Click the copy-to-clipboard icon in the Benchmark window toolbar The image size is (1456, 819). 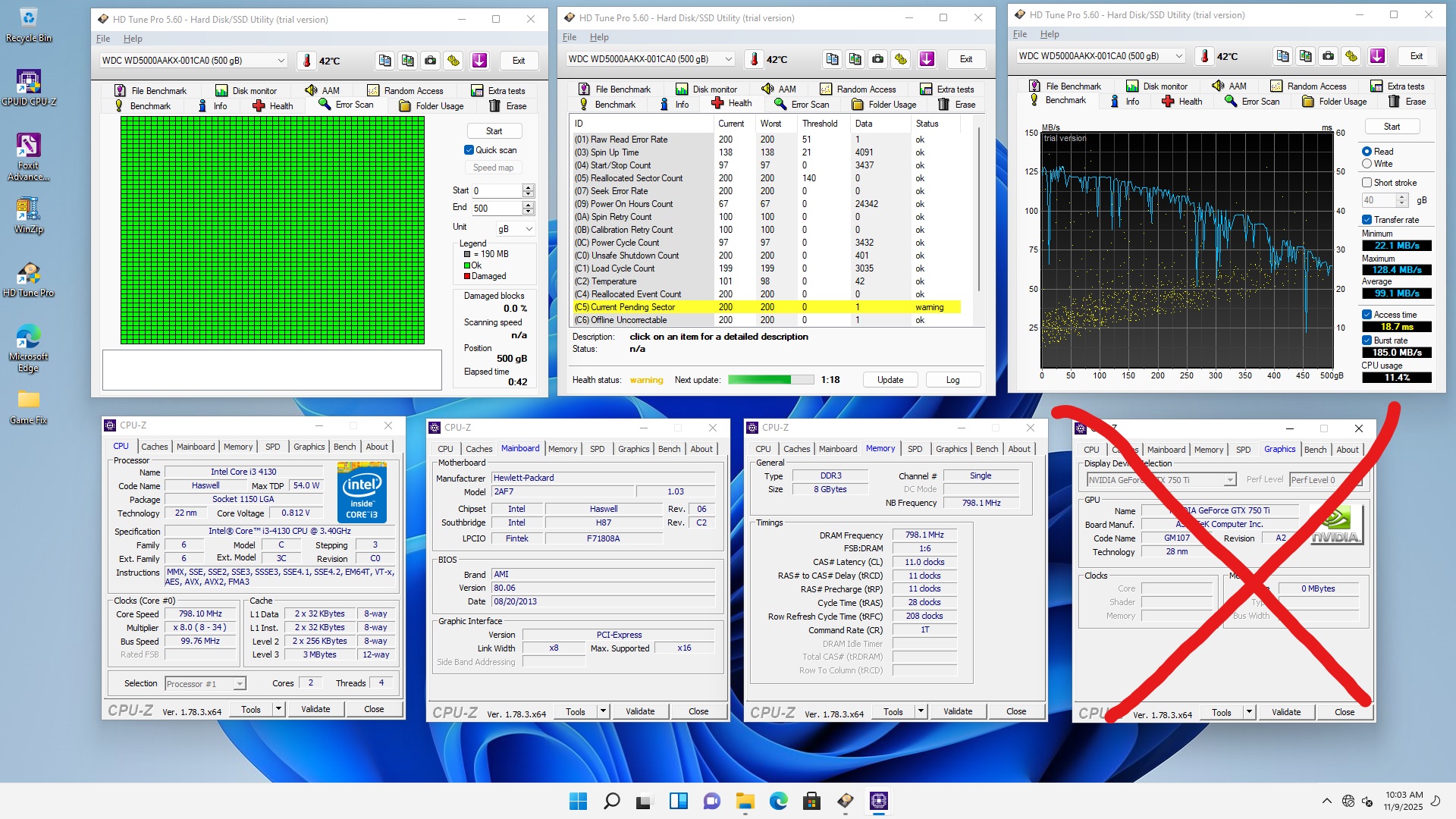click(x=1282, y=56)
